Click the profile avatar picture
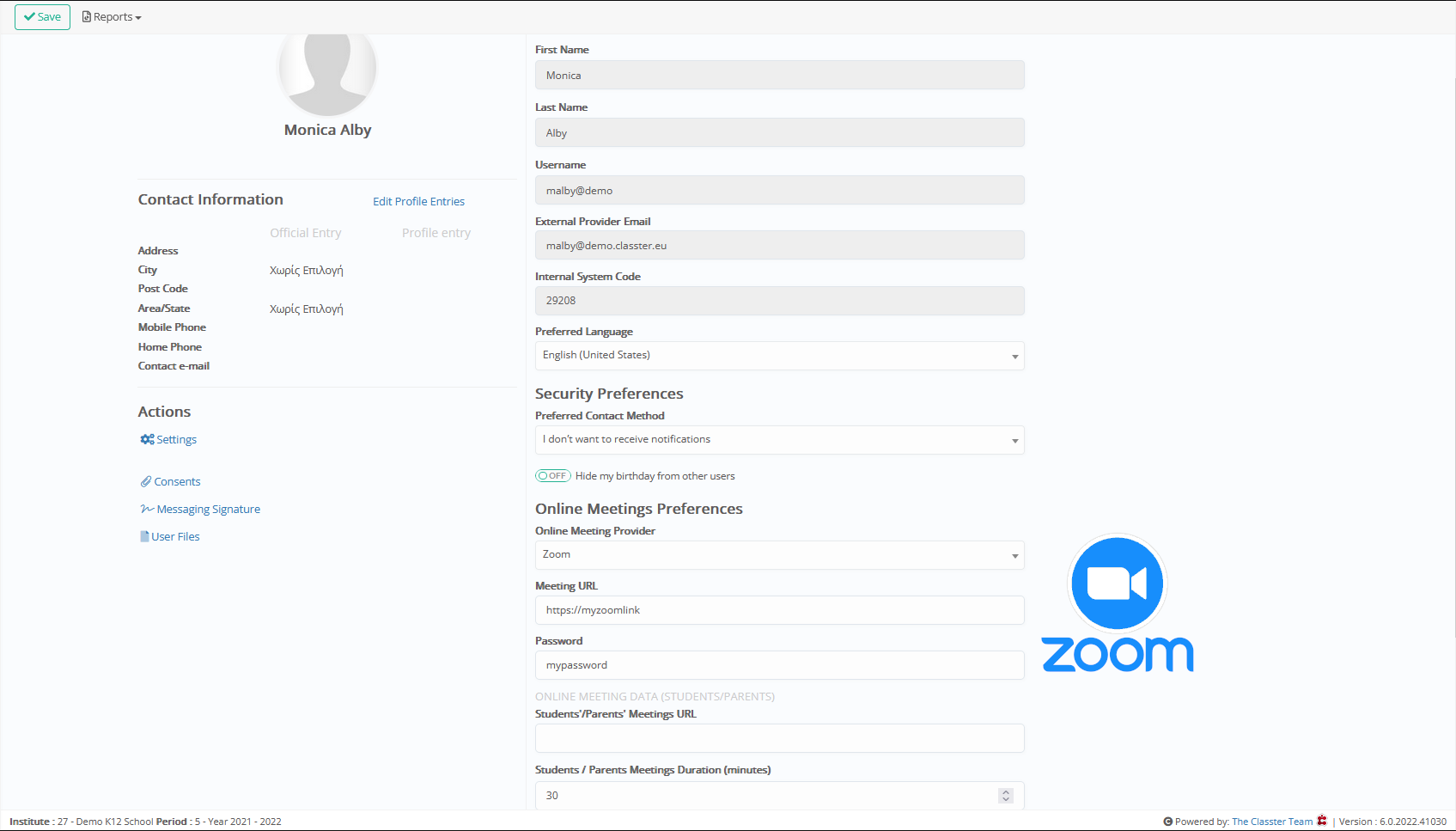This screenshot has width=1456, height=831. coord(327,73)
